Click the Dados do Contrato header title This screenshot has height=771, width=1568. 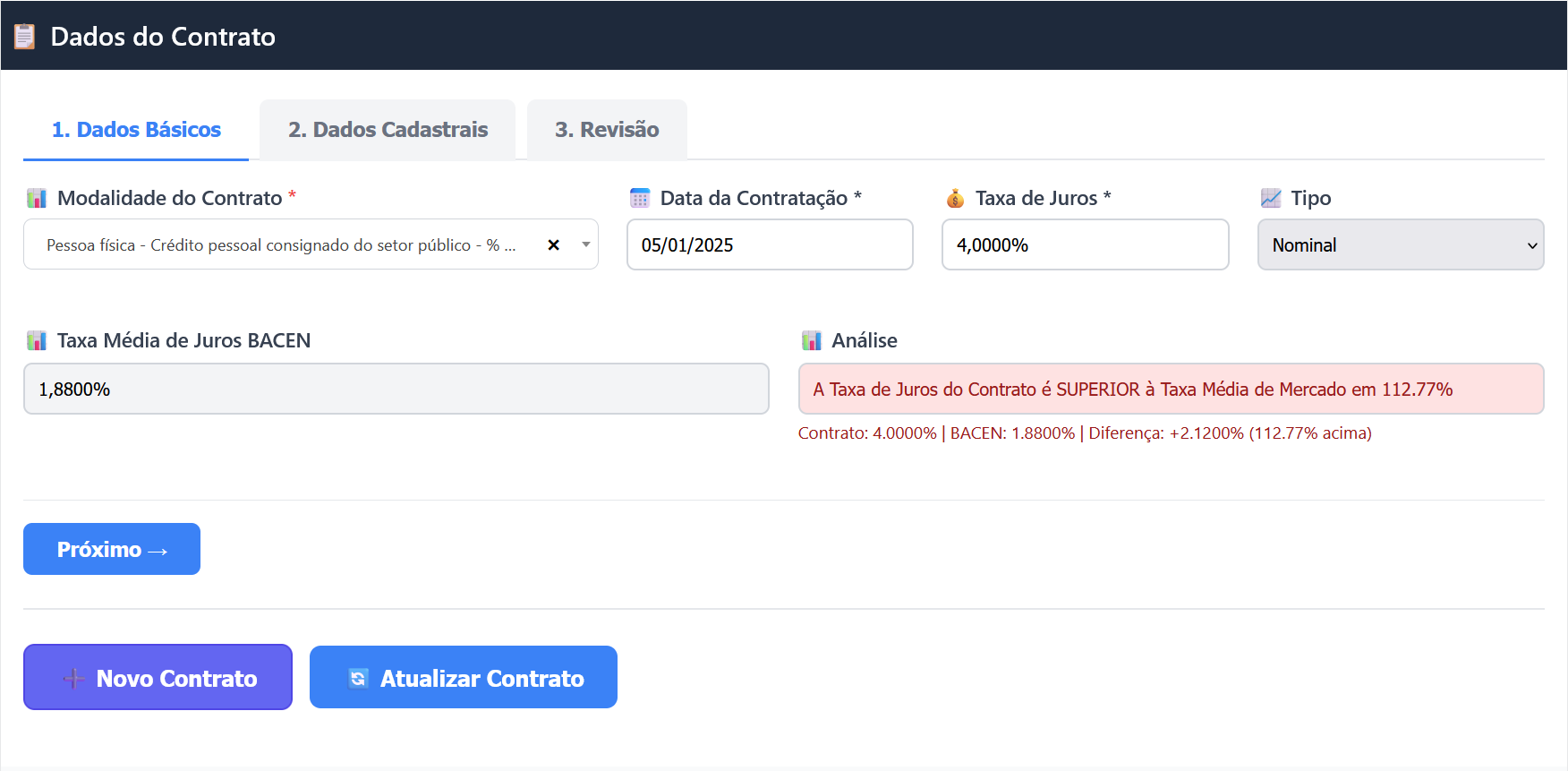(163, 37)
